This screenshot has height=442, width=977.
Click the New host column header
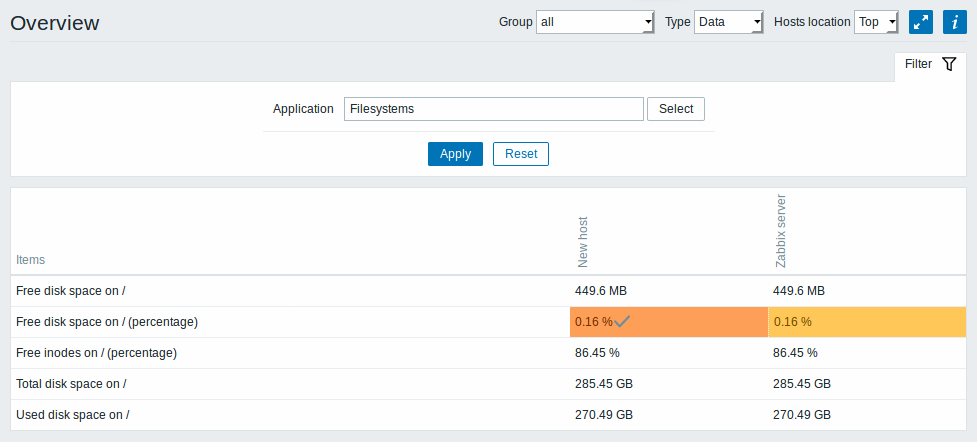[583, 243]
